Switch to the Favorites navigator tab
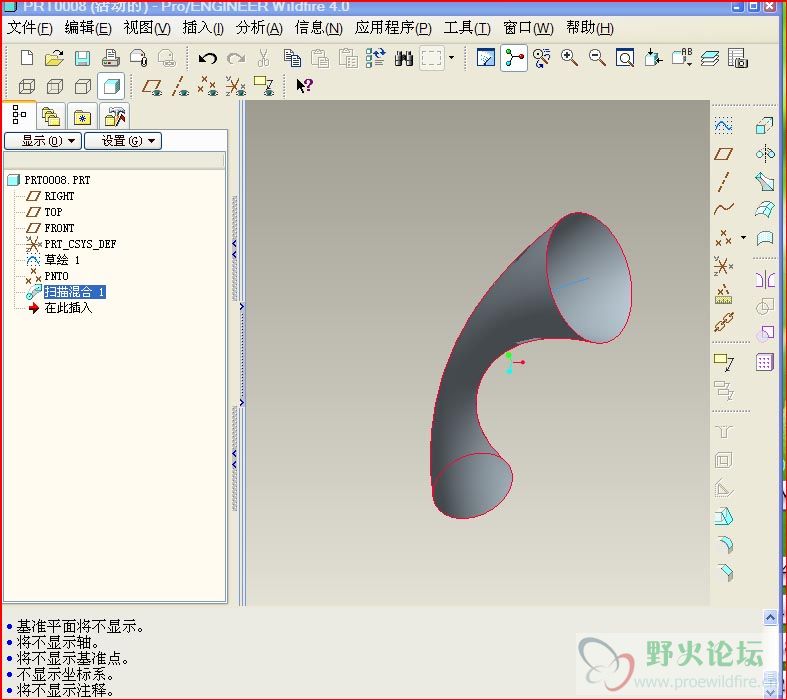This screenshot has width=787, height=700. [x=82, y=117]
